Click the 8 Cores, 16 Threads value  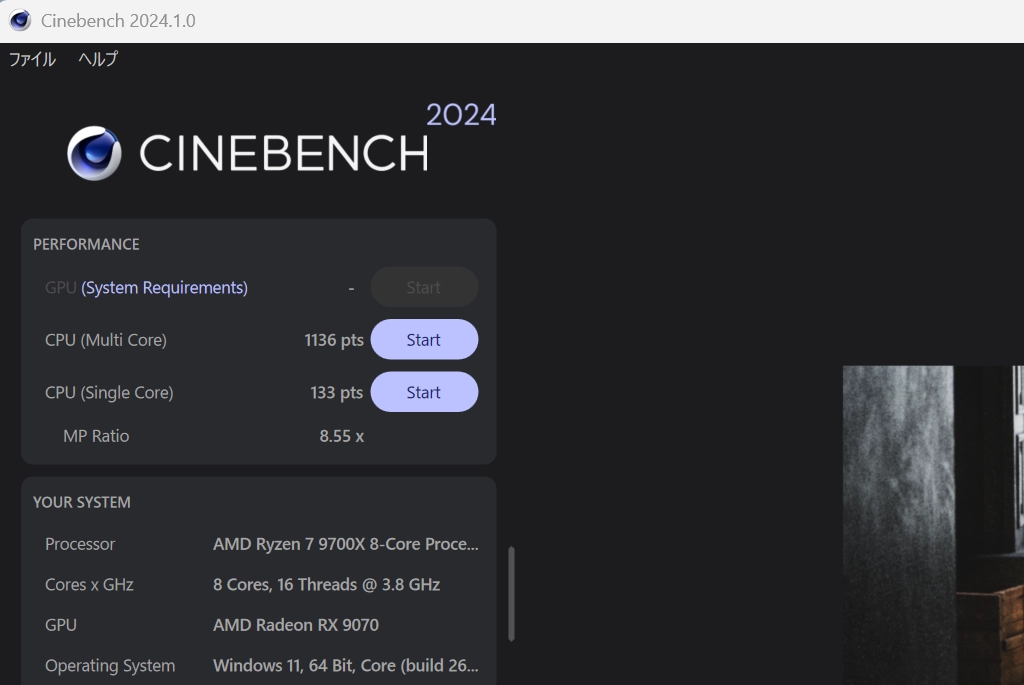coord(327,584)
